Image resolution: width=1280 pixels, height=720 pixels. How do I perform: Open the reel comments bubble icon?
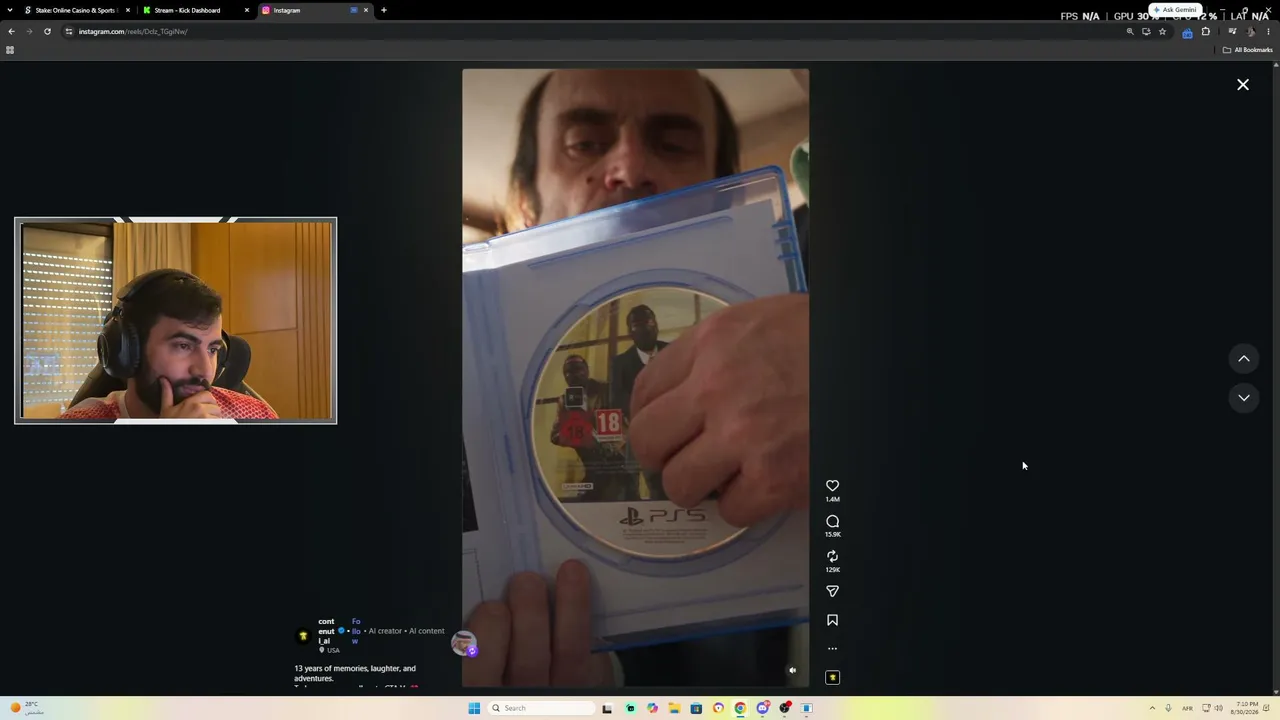click(x=832, y=521)
